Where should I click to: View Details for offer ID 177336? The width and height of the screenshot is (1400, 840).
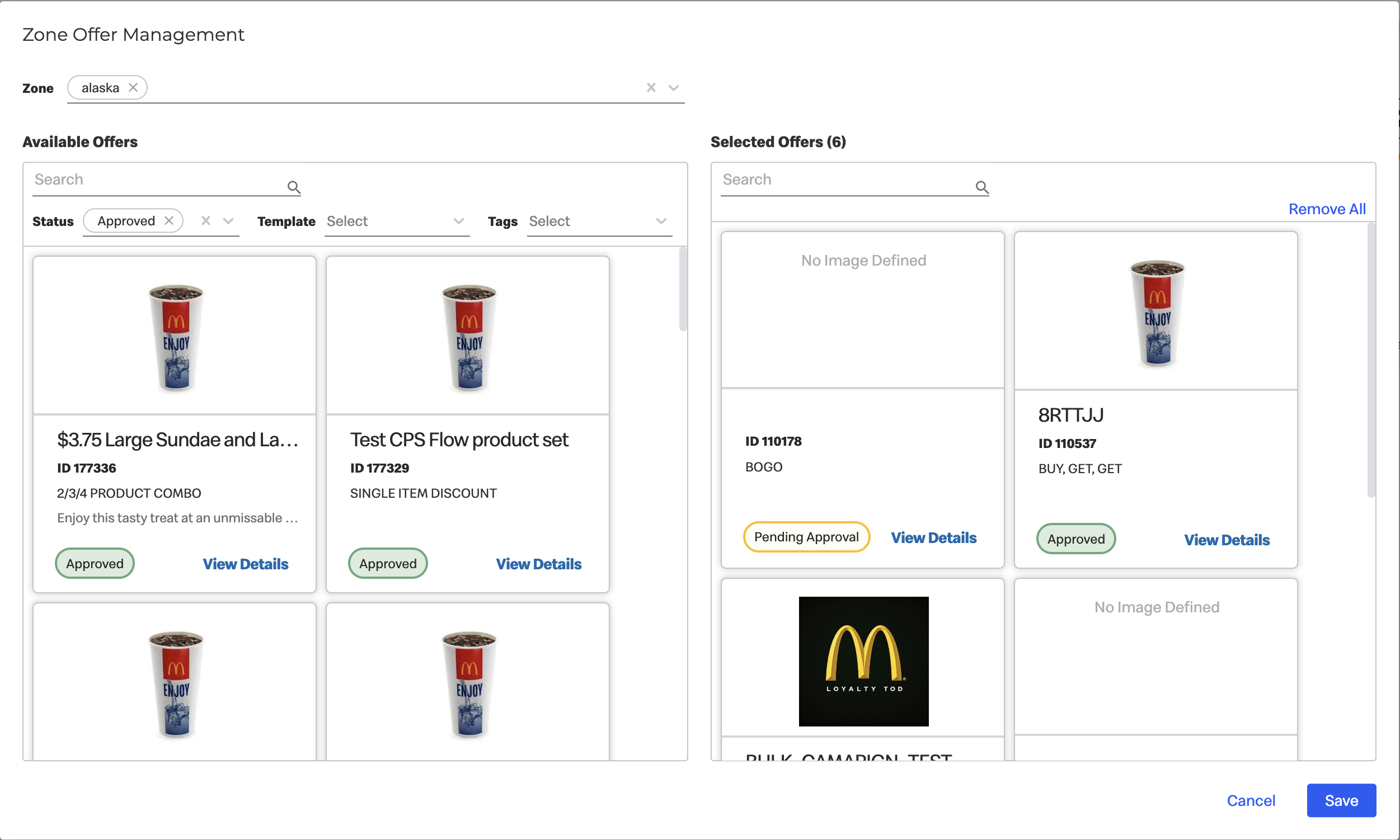pyautogui.click(x=245, y=564)
